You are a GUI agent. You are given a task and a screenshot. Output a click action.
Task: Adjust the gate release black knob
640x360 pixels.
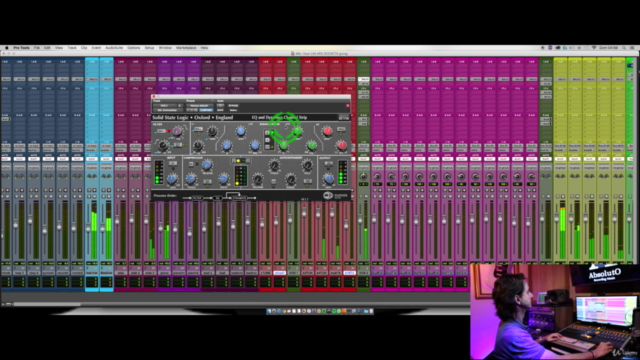258,179
